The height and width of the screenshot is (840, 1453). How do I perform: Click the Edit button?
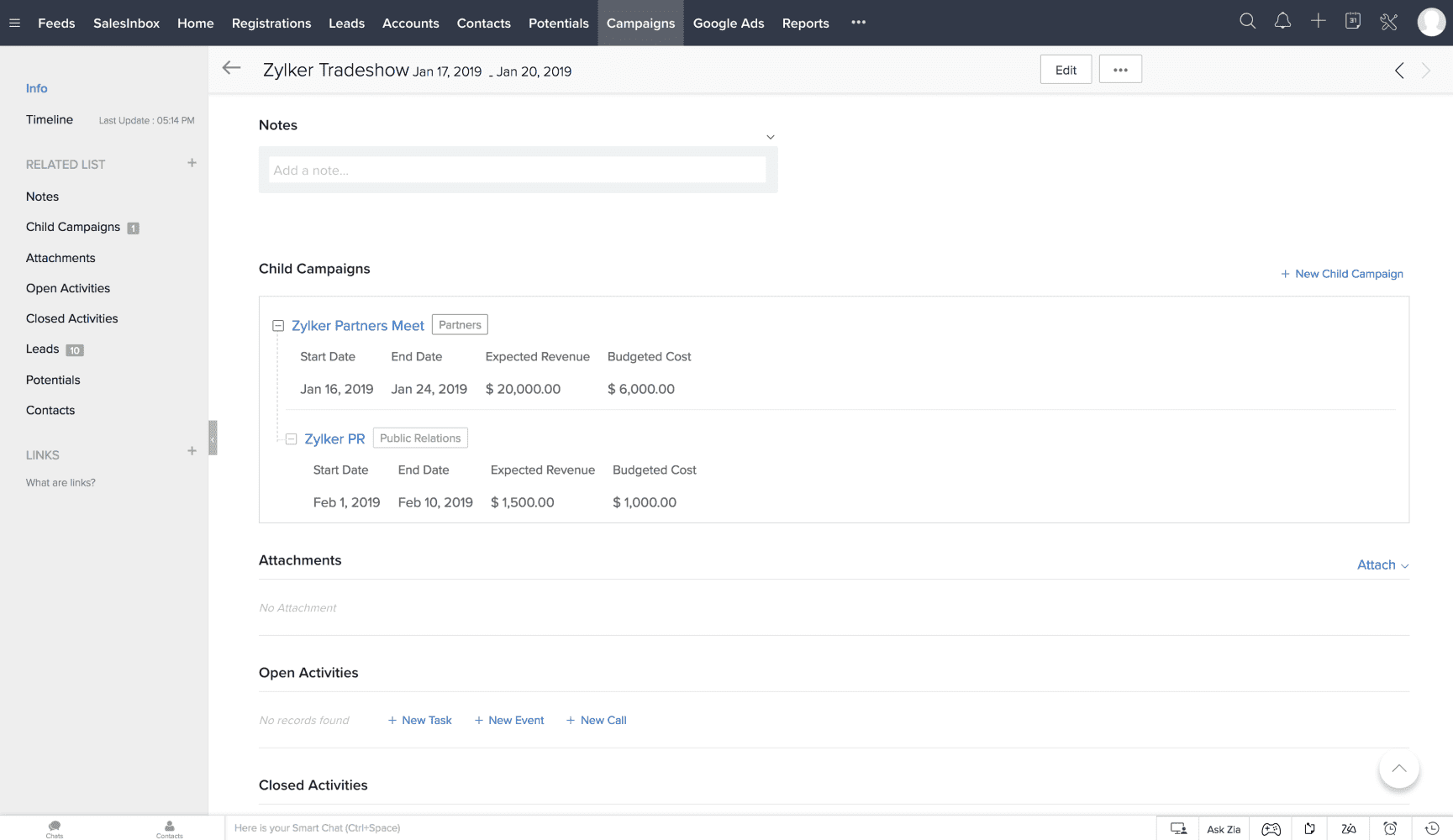point(1066,70)
